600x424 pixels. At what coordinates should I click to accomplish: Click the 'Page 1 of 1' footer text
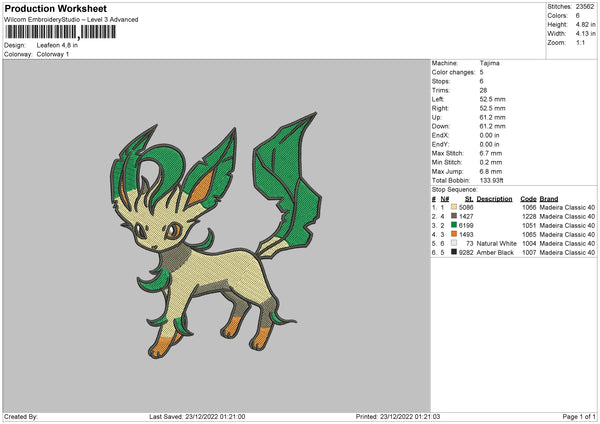pyautogui.click(x=579, y=416)
